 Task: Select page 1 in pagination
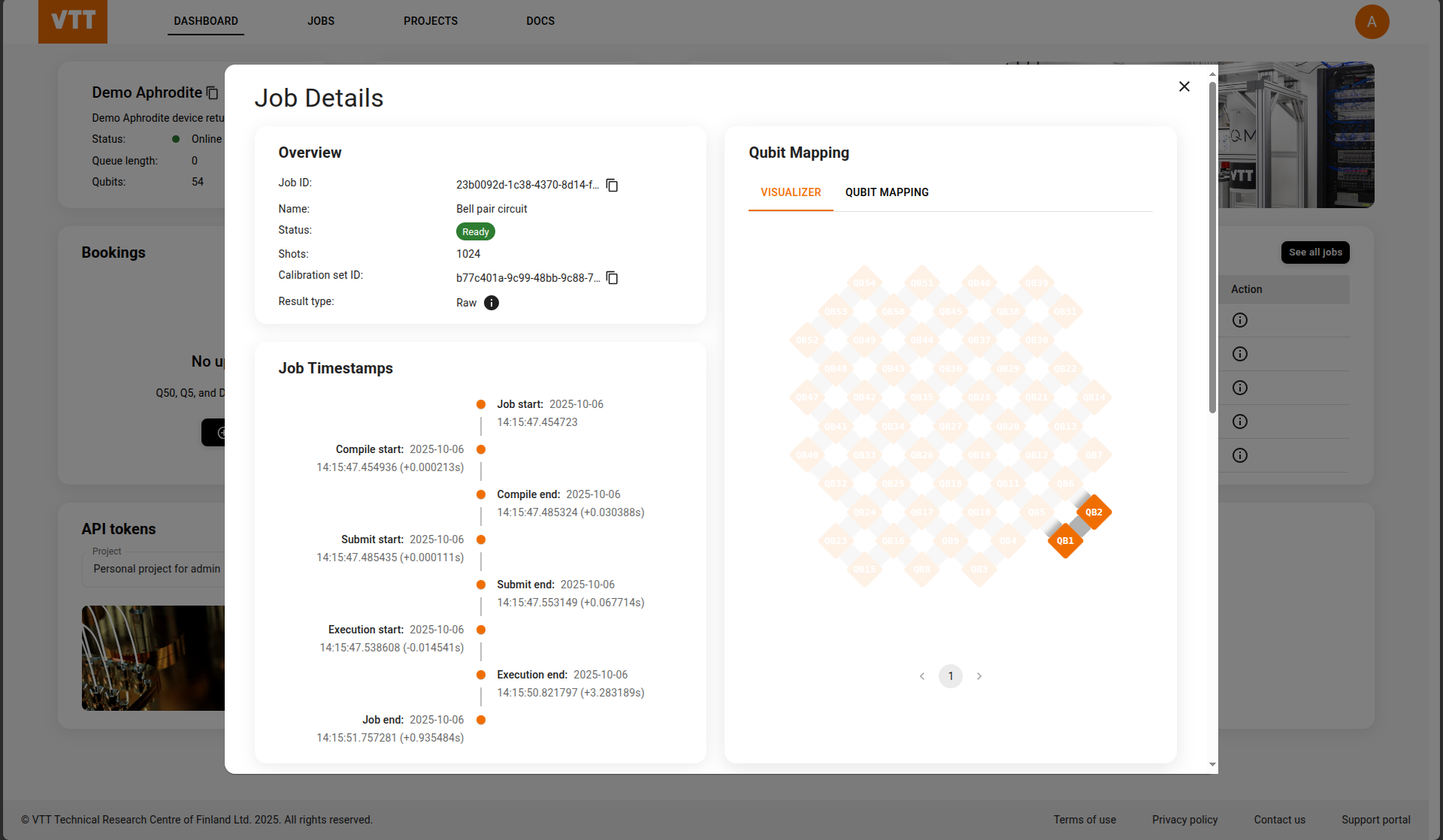tap(951, 676)
